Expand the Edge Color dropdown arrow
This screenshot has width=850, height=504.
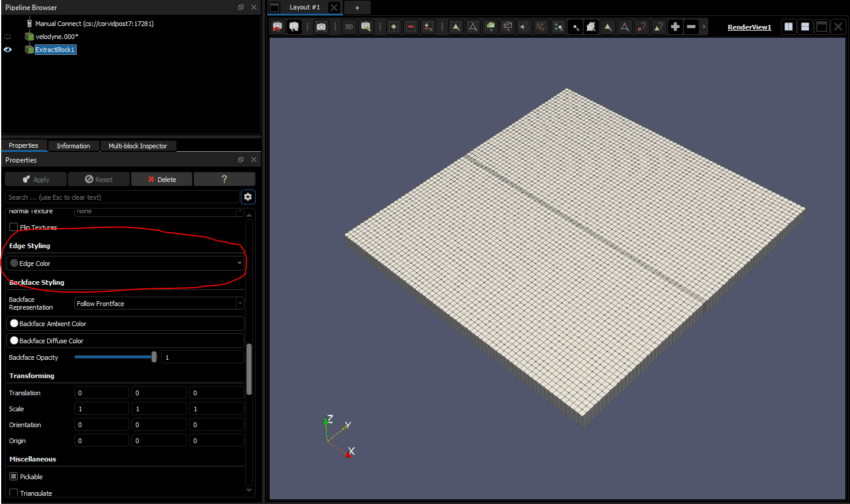240,263
